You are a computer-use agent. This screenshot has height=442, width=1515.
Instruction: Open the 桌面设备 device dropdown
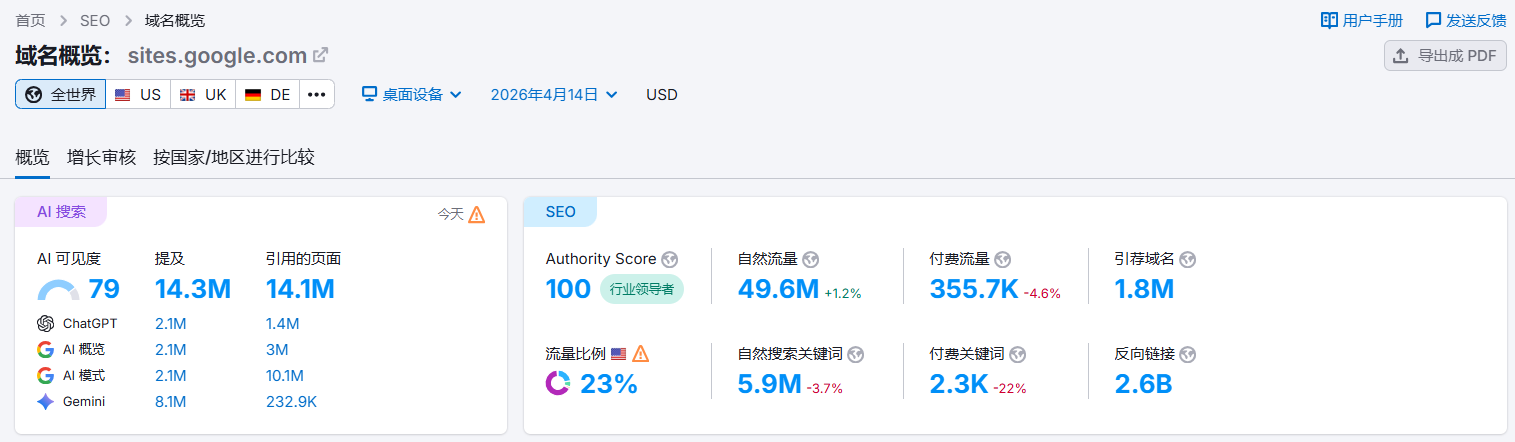[x=411, y=94]
